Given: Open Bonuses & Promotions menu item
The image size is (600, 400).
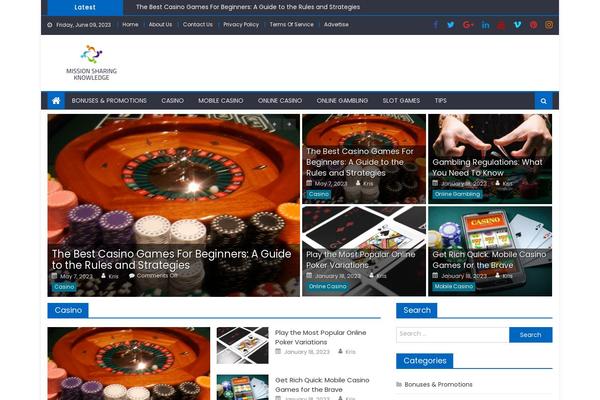Looking at the screenshot, I should coord(109,101).
